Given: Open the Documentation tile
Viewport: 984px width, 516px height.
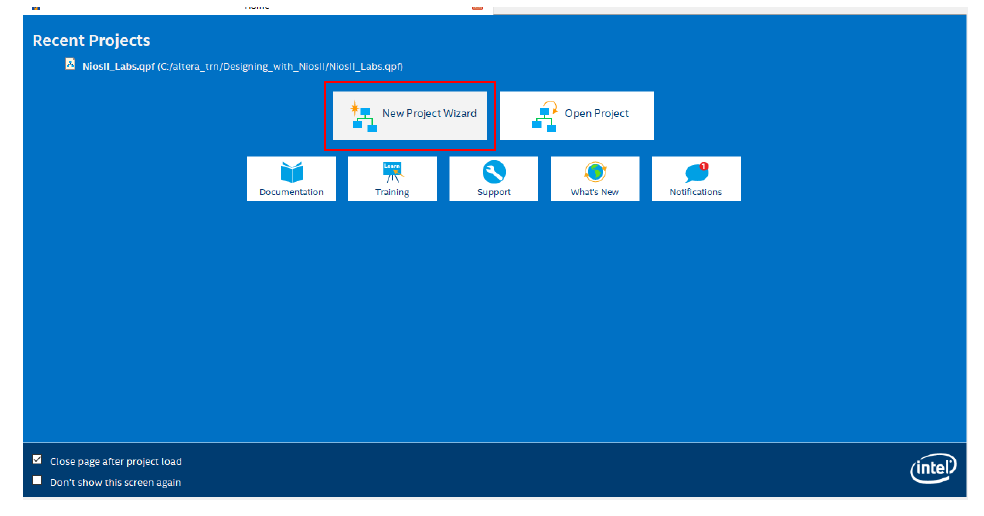Looking at the screenshot, I should coord(291,179).
